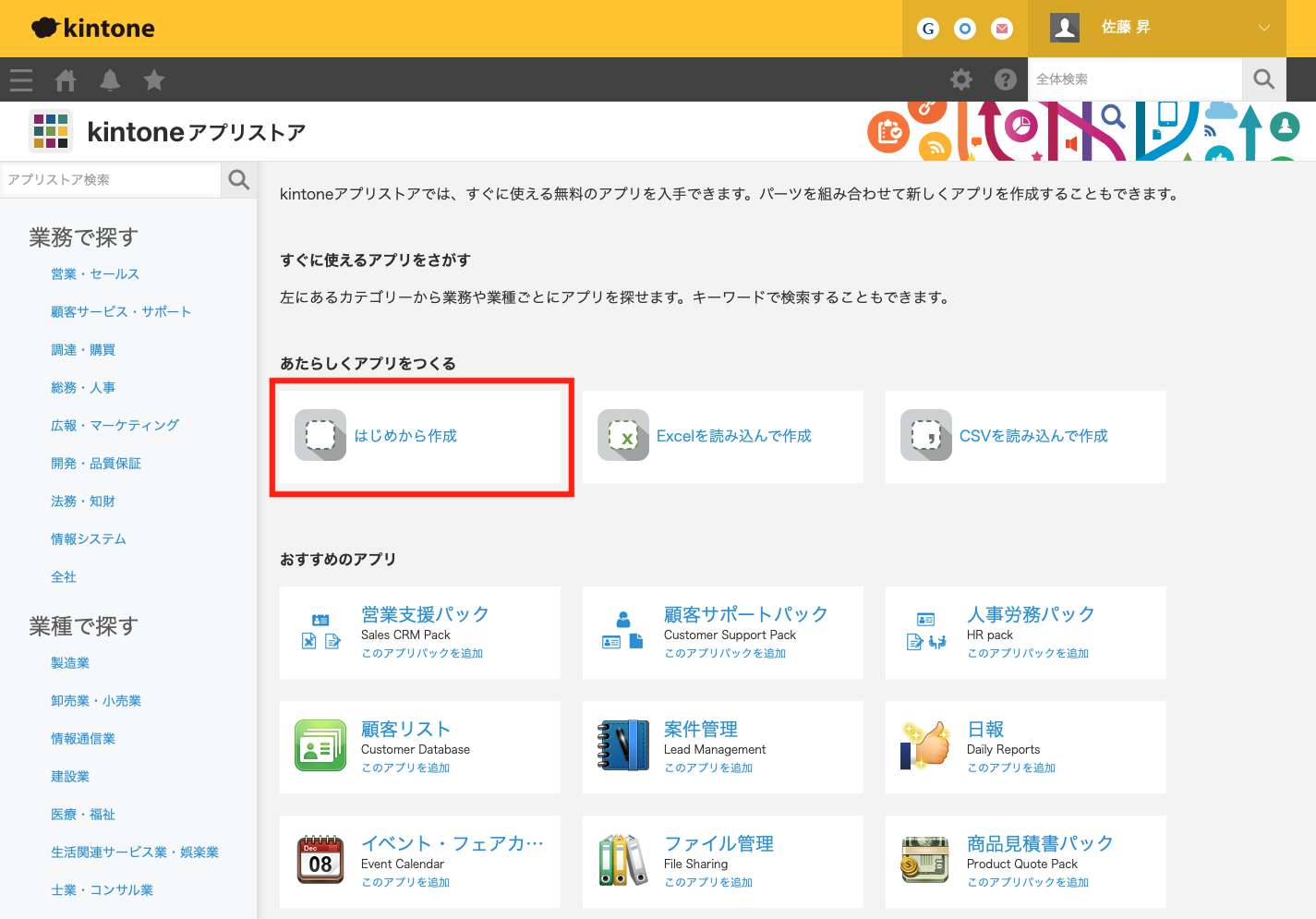Click the app store search magnifier button
The width and height of the screenshot is (1316, 919).
239,180
